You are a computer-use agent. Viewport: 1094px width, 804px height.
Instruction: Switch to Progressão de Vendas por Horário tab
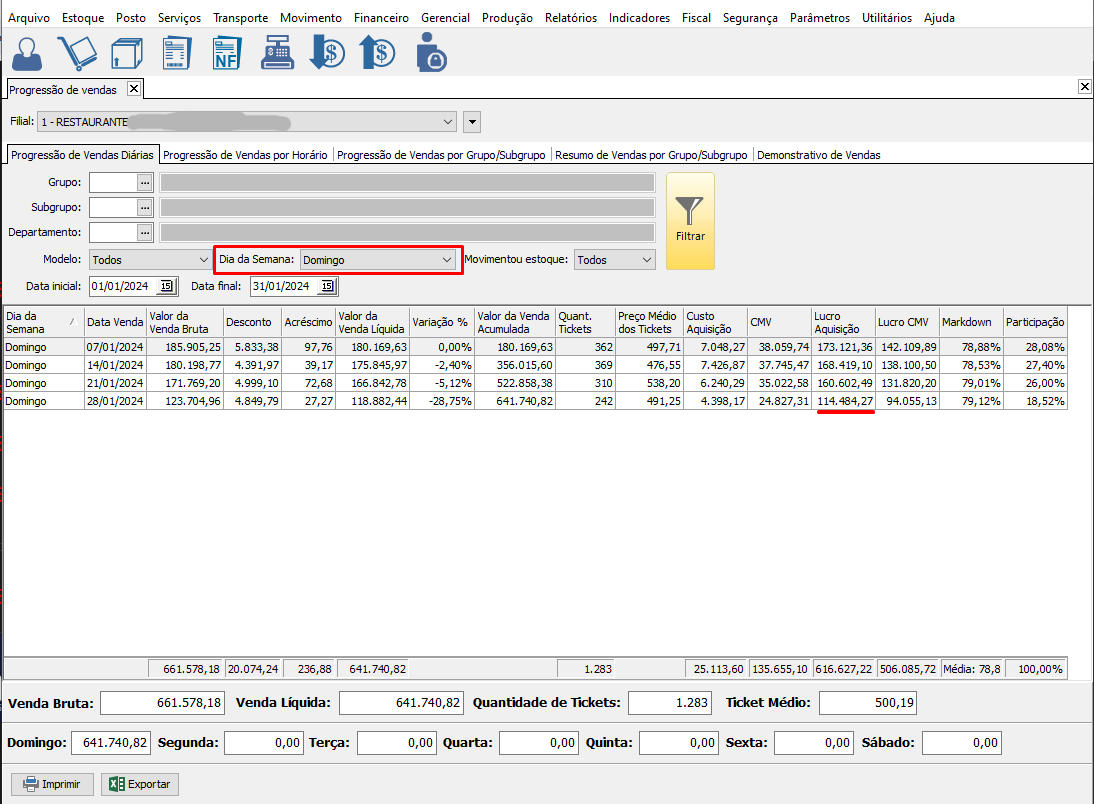click(x=245, y=155)
